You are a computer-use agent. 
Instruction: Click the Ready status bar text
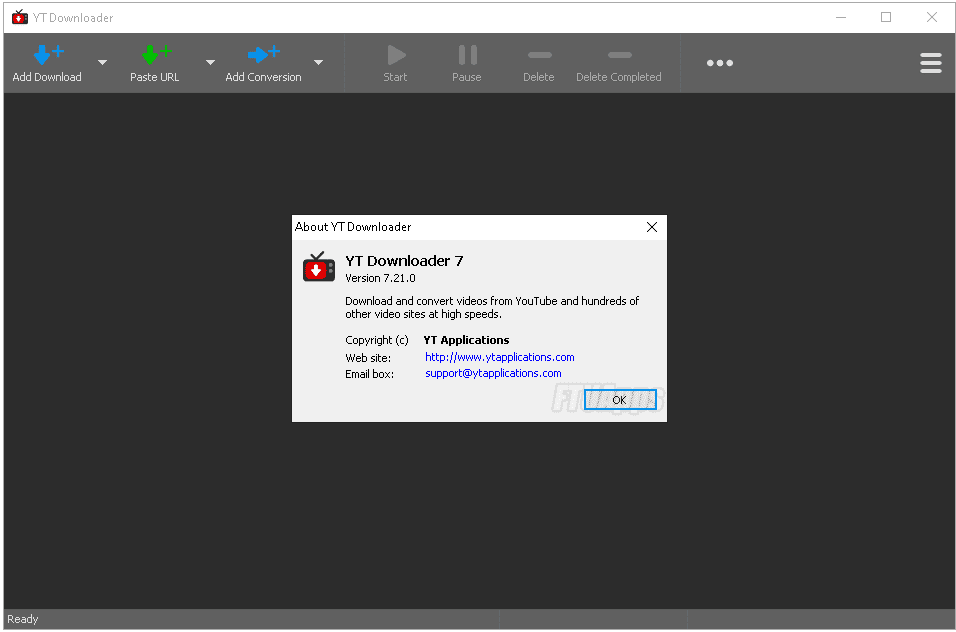23,619
